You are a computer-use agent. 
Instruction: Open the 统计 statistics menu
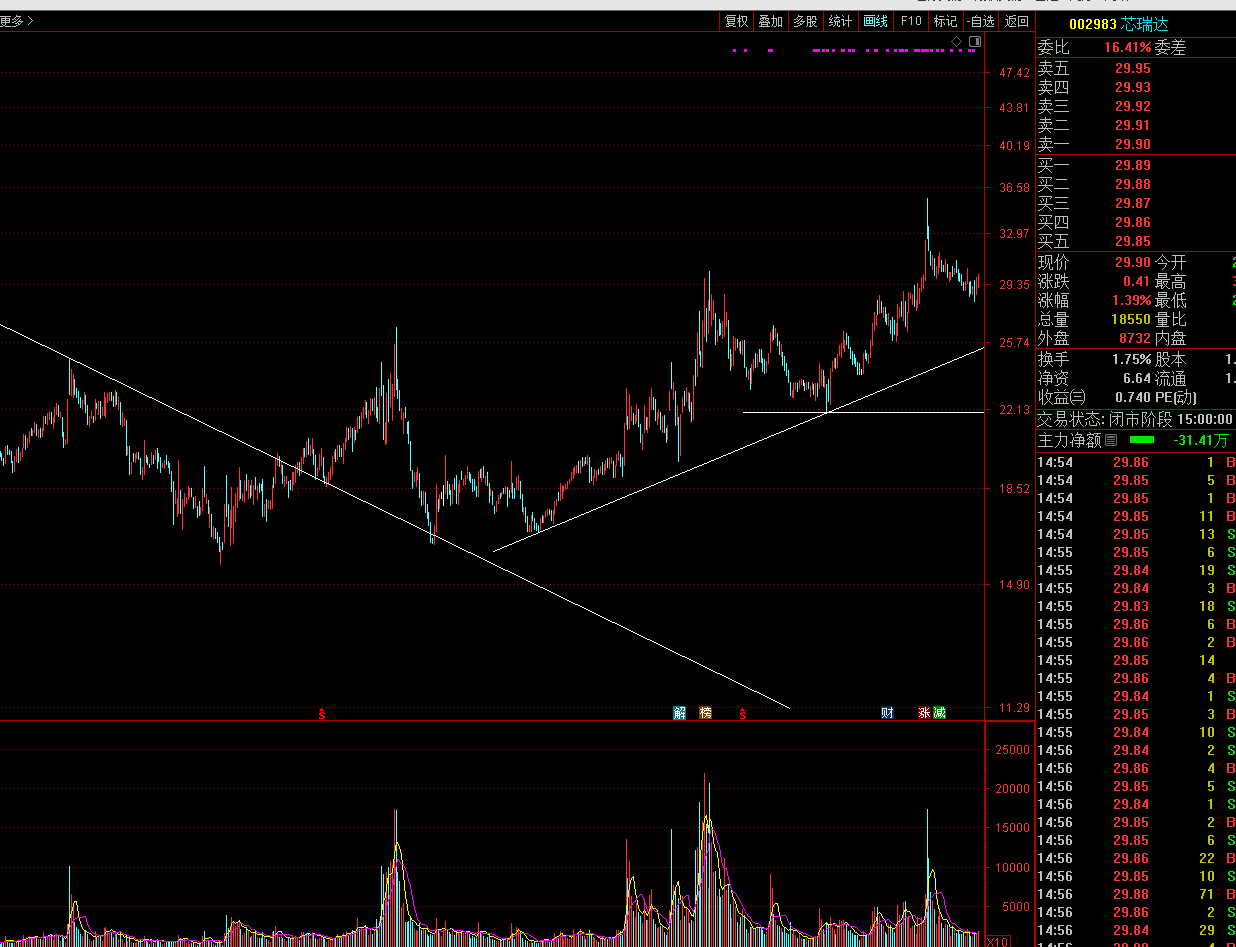[x=841, y=21]
